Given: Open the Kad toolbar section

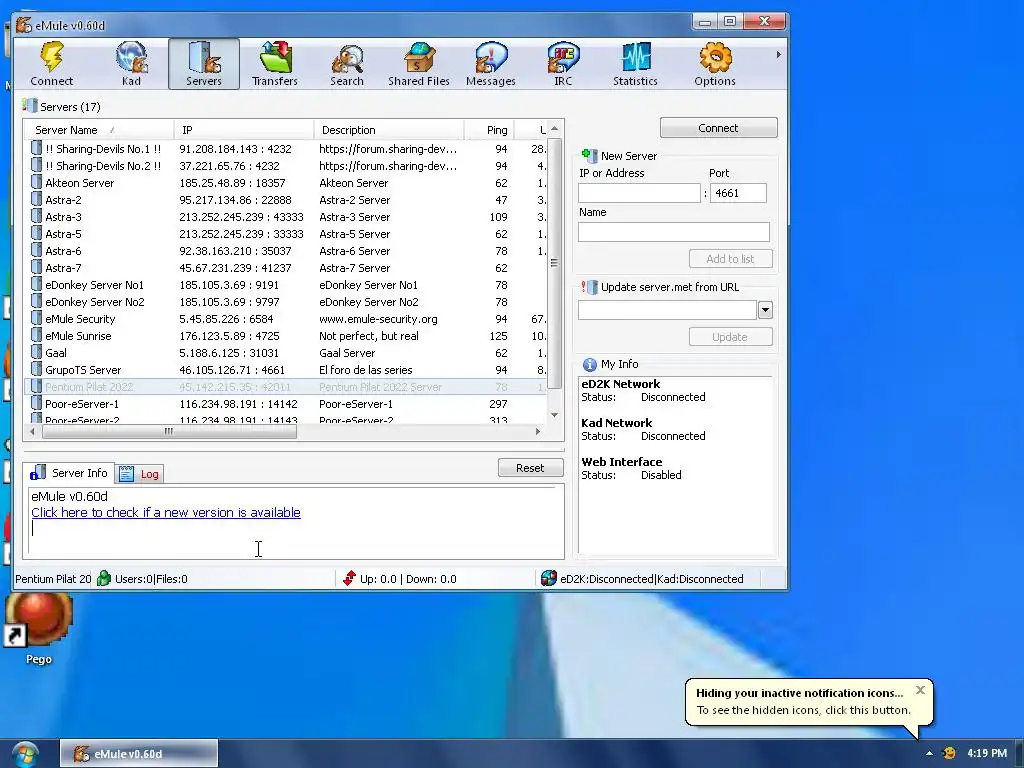Looking at the screenshot, I should tap(131, 64).
